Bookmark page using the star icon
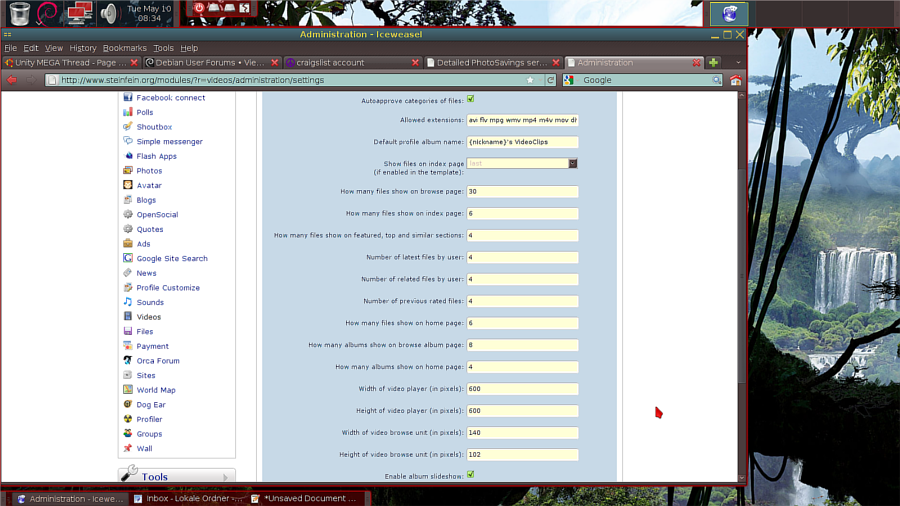 coord(530,80)
